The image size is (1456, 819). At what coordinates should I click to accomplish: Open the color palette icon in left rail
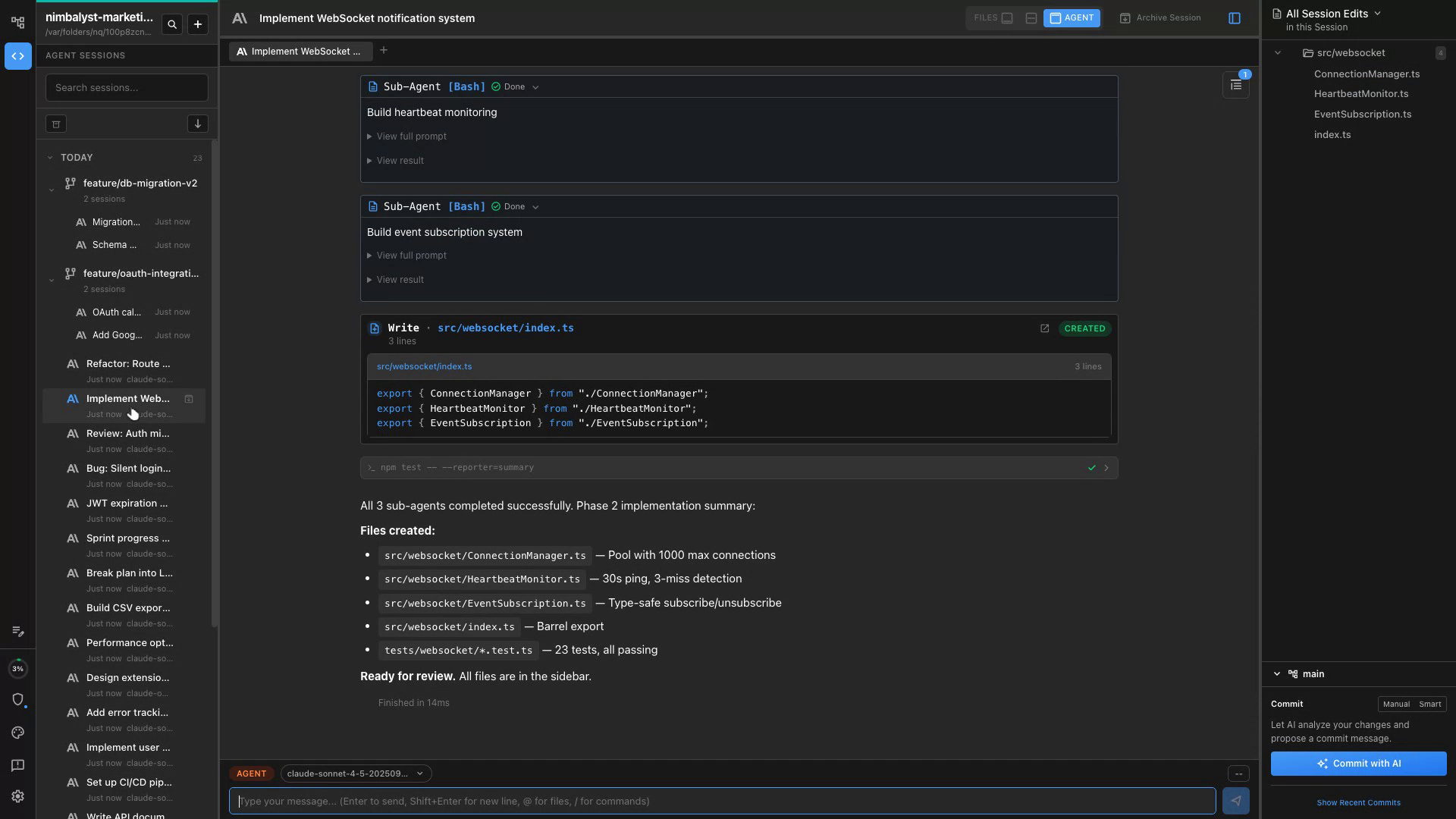(x=17, y=733)
